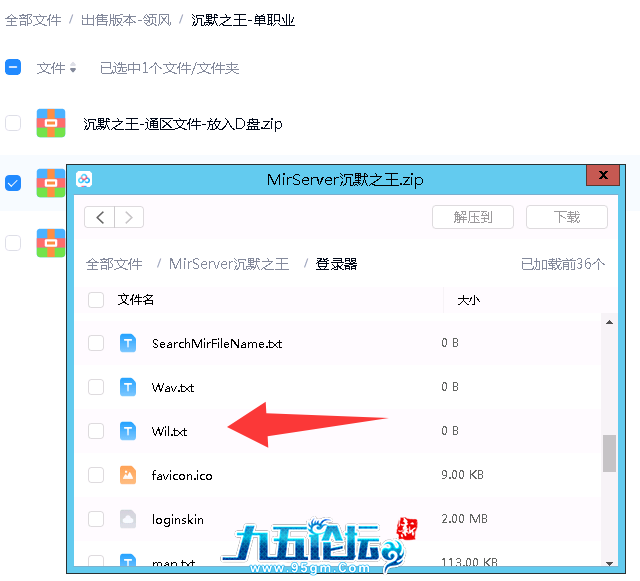
Task: Click the 沉默之王-单职业 breadcrumb label
Action: click(x=243, y=20)
